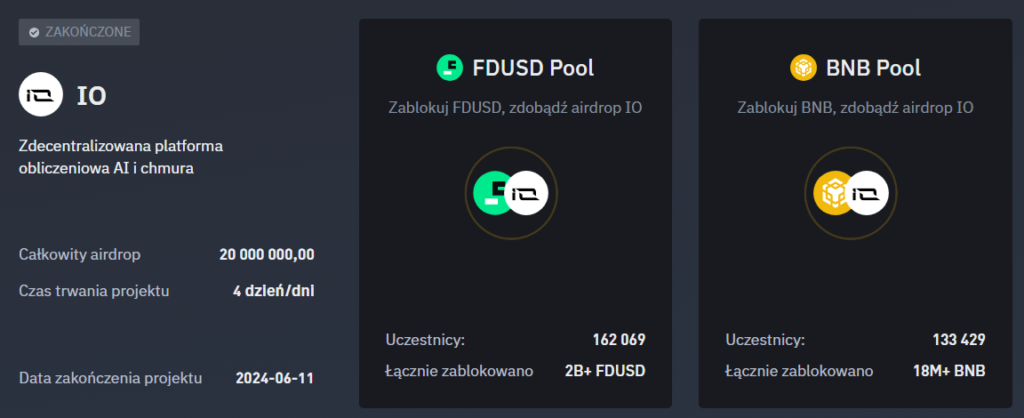Click the project duration value 4 dzień/dni

coord(273,292)
